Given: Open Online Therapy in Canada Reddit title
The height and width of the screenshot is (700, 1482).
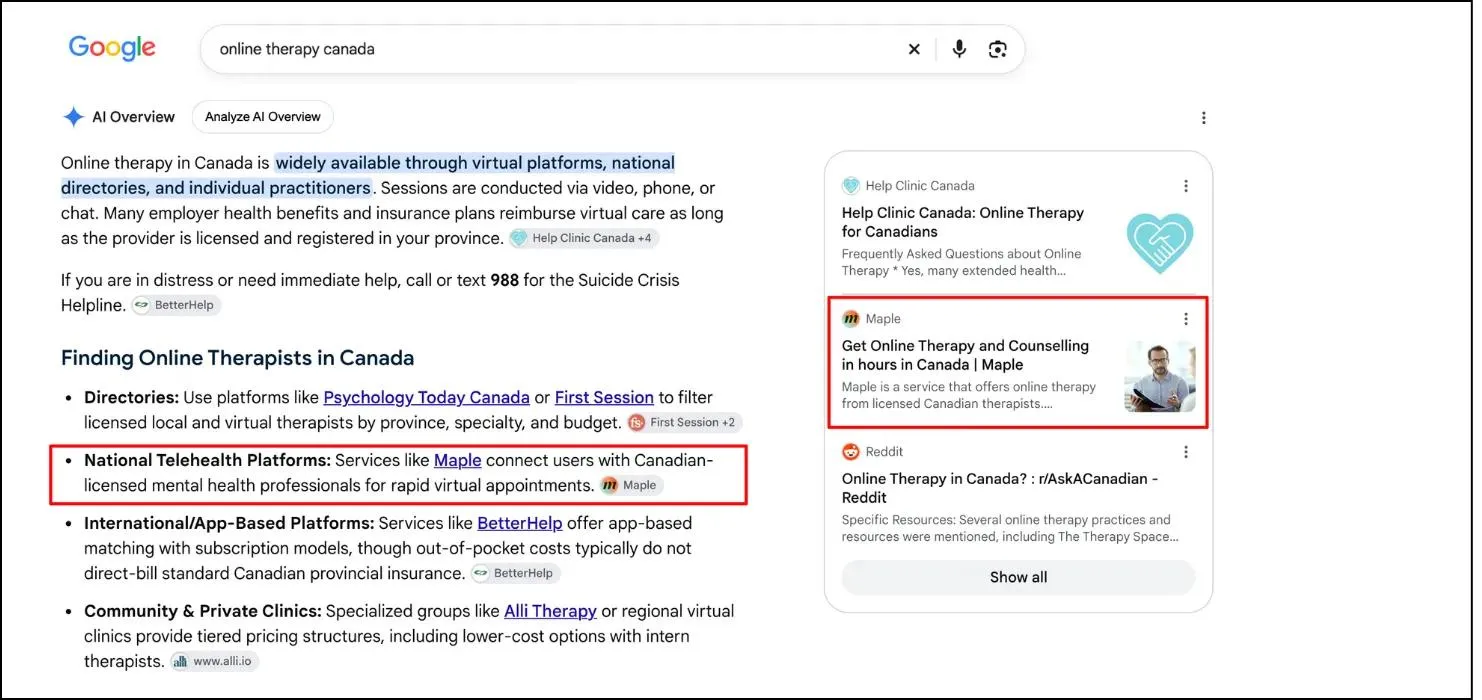Looking at the screenshot, I should tap(1000, 488).
